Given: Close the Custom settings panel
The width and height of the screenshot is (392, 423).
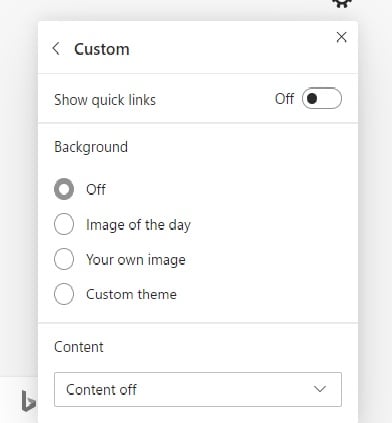Looking at the screenshot, I should (x=341, y=37).
